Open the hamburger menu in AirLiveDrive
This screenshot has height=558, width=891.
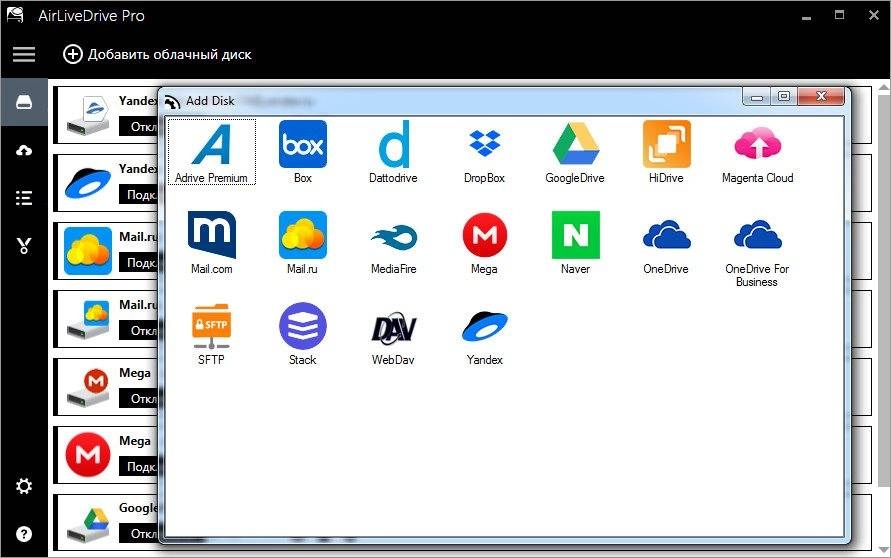point(24,55)
